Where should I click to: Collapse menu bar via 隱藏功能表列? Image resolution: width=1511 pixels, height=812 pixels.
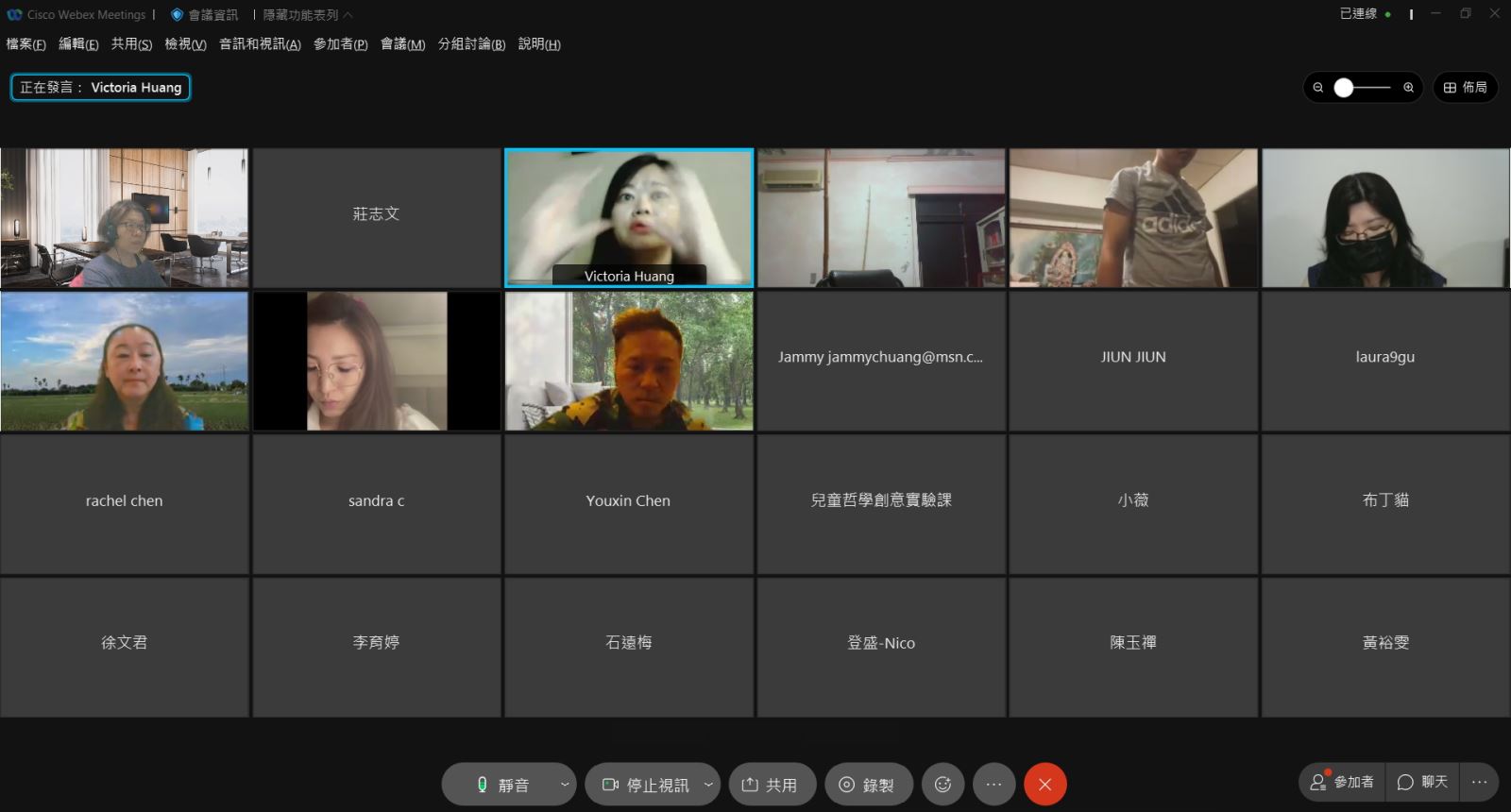pyautogui.click(x=307, y=15)
